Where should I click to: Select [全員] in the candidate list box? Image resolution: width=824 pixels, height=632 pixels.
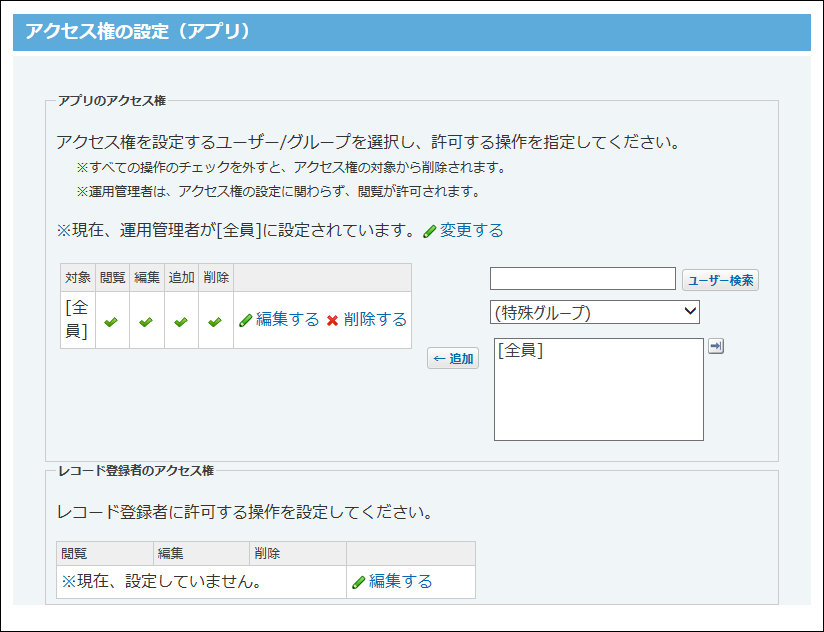(x=520, y=350)
